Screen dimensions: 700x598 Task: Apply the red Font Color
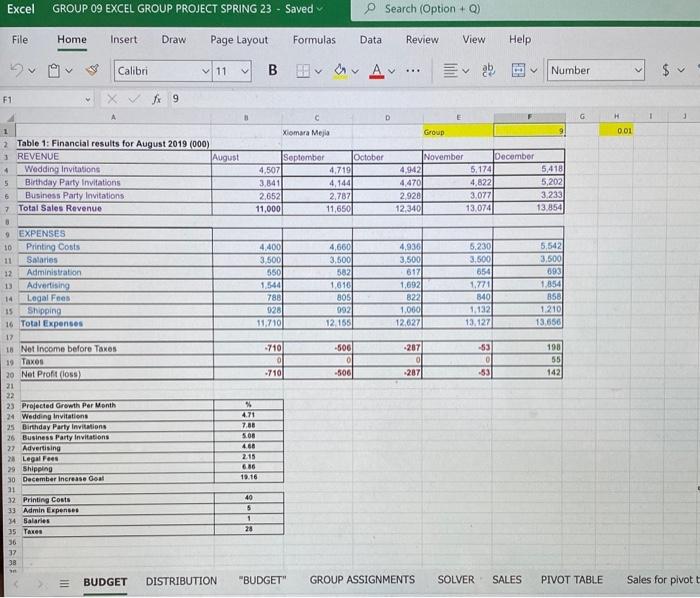point(377,71)
